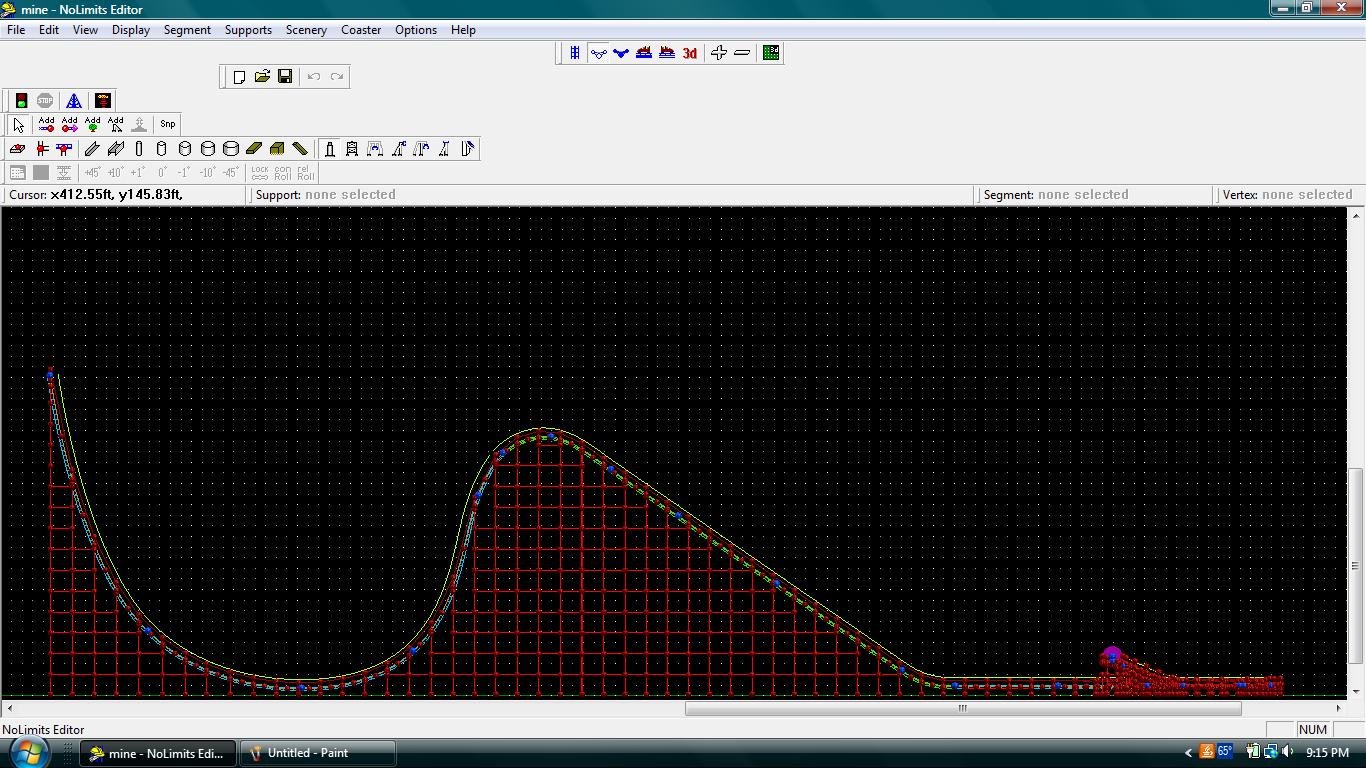Click the footer-on-ground support icon
1366x768 pixels.
pyautogui.click(x=17, y=149)
